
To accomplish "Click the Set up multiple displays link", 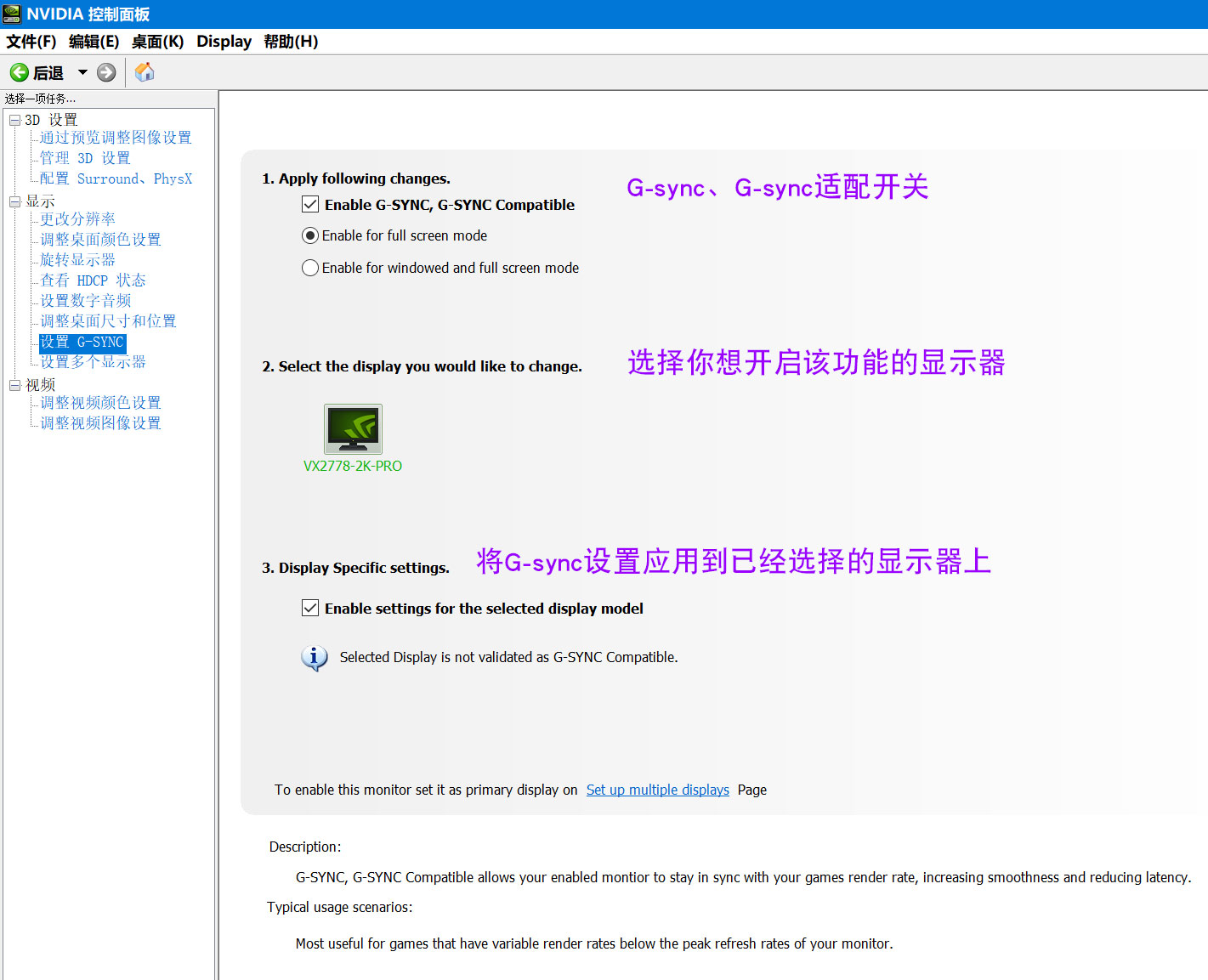I will pyautogui.click(x=657, y=790).
